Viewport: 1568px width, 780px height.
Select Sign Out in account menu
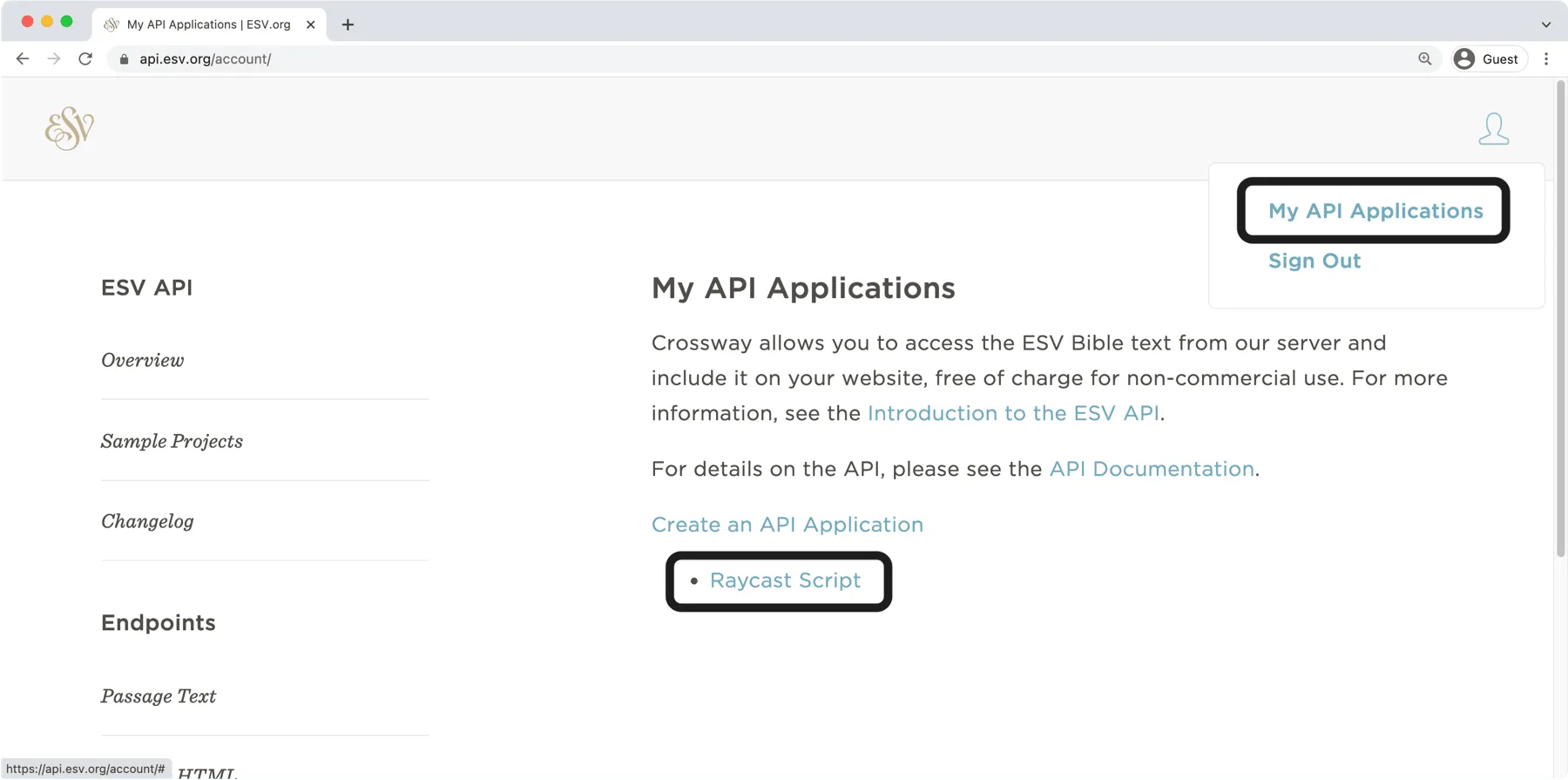point(1314,261)
